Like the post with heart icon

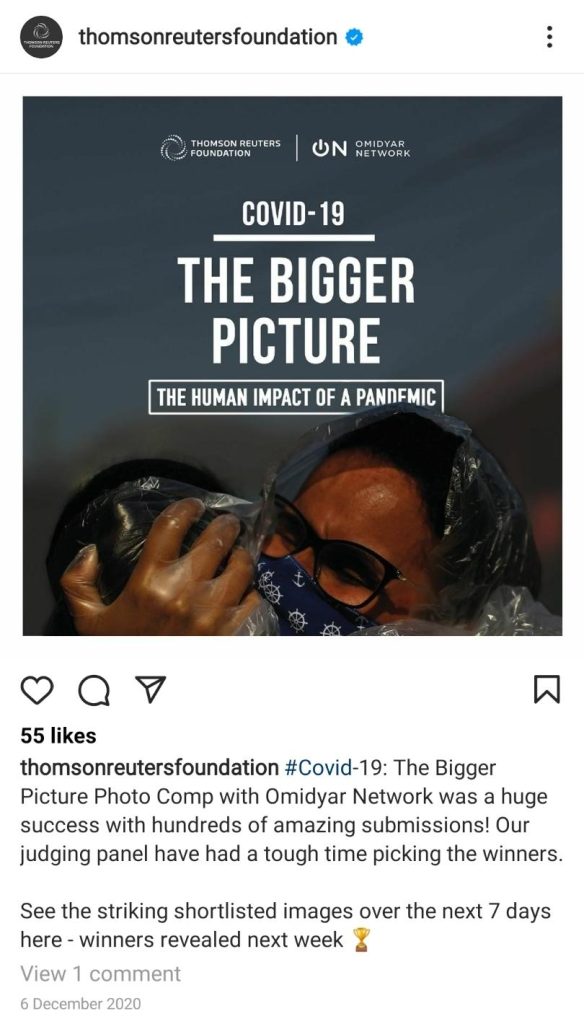[37, 690]
